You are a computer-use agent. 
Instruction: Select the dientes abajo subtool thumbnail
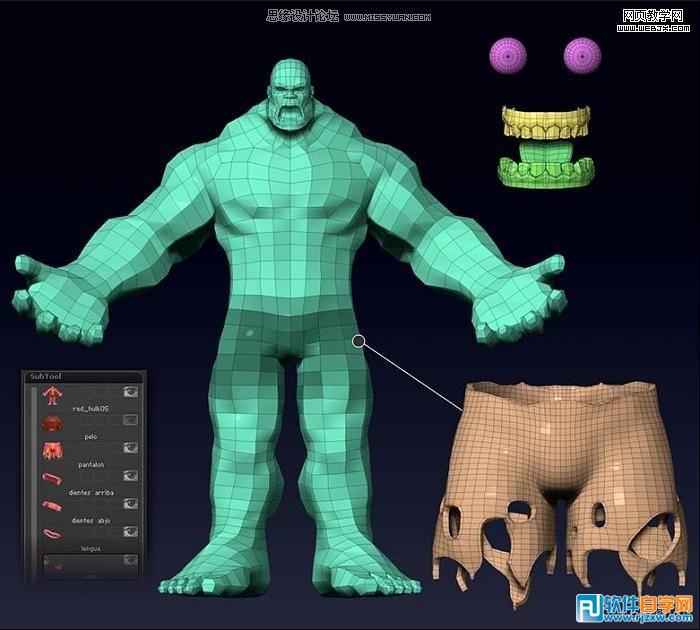pyautogui.click(x=51, y=507)
